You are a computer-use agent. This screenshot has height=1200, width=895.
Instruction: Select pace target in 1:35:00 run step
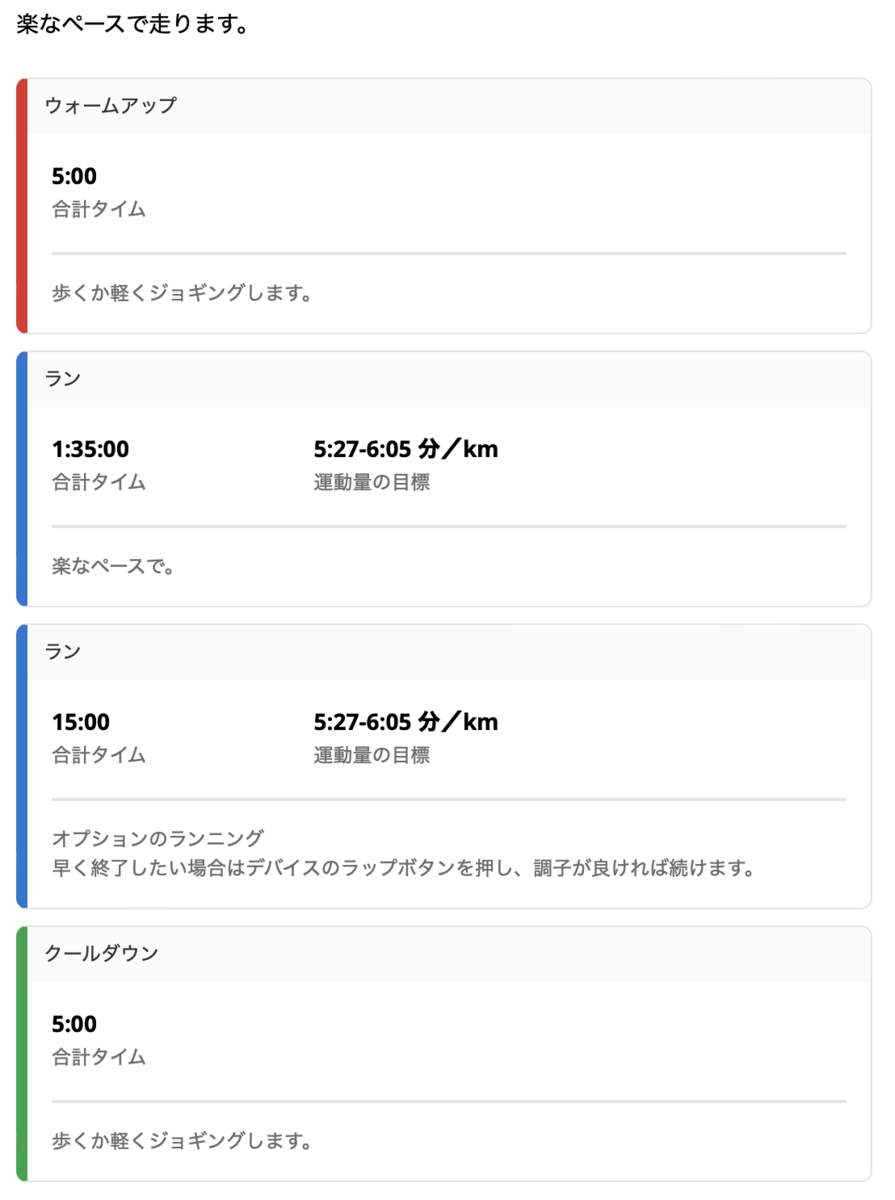click(x=406, y=450)
